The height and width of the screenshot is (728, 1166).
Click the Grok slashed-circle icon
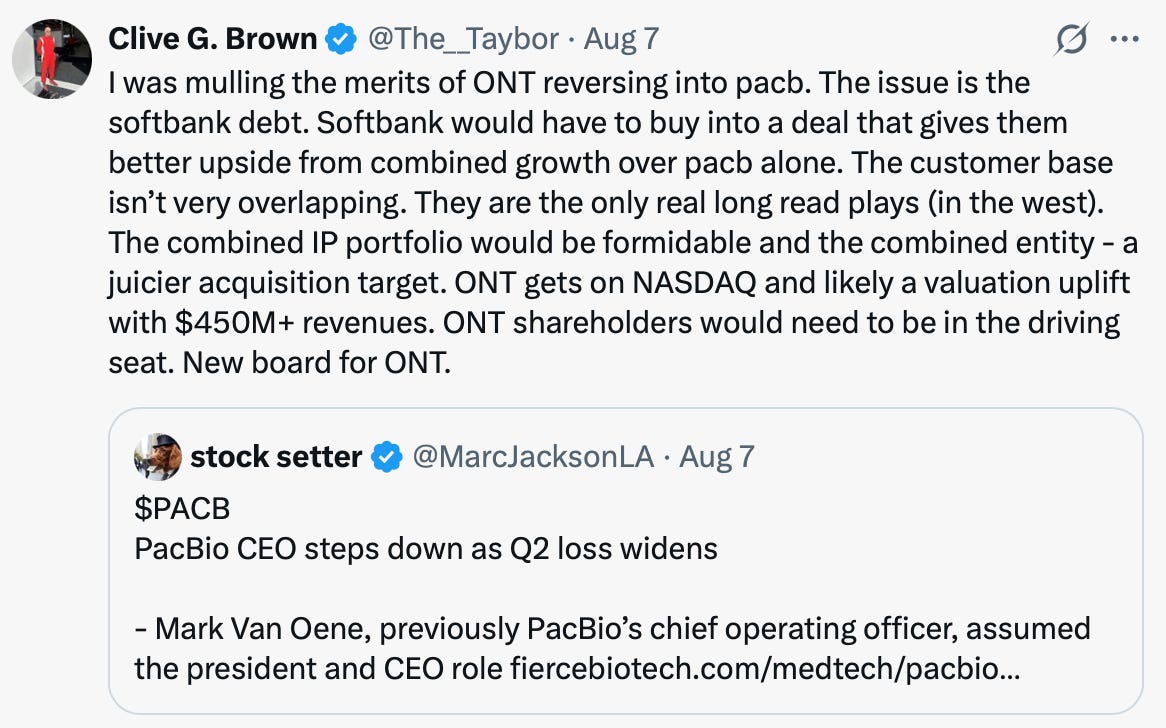coord(1072,39)
